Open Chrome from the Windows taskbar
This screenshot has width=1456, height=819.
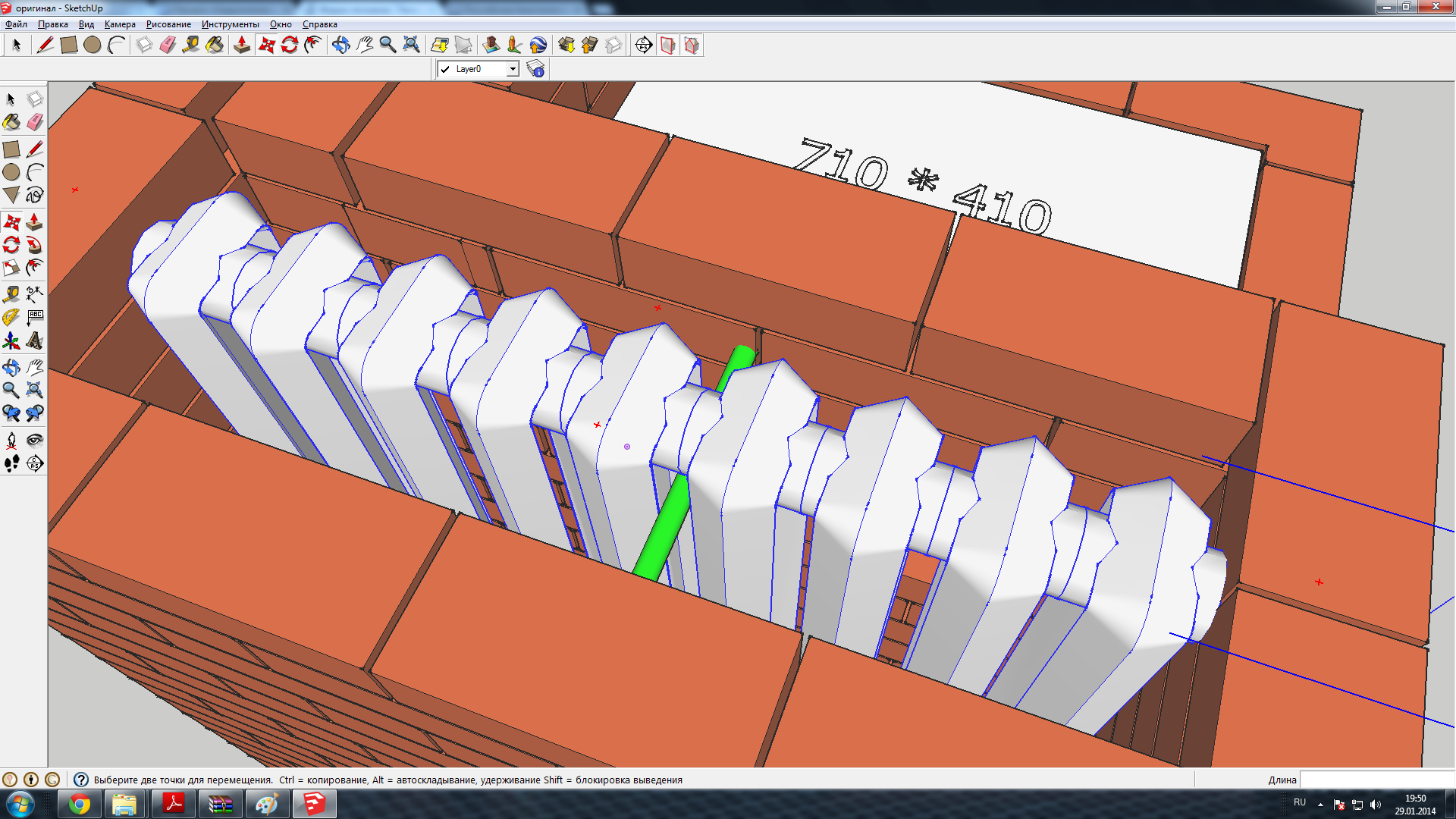(x=80, y=804)
